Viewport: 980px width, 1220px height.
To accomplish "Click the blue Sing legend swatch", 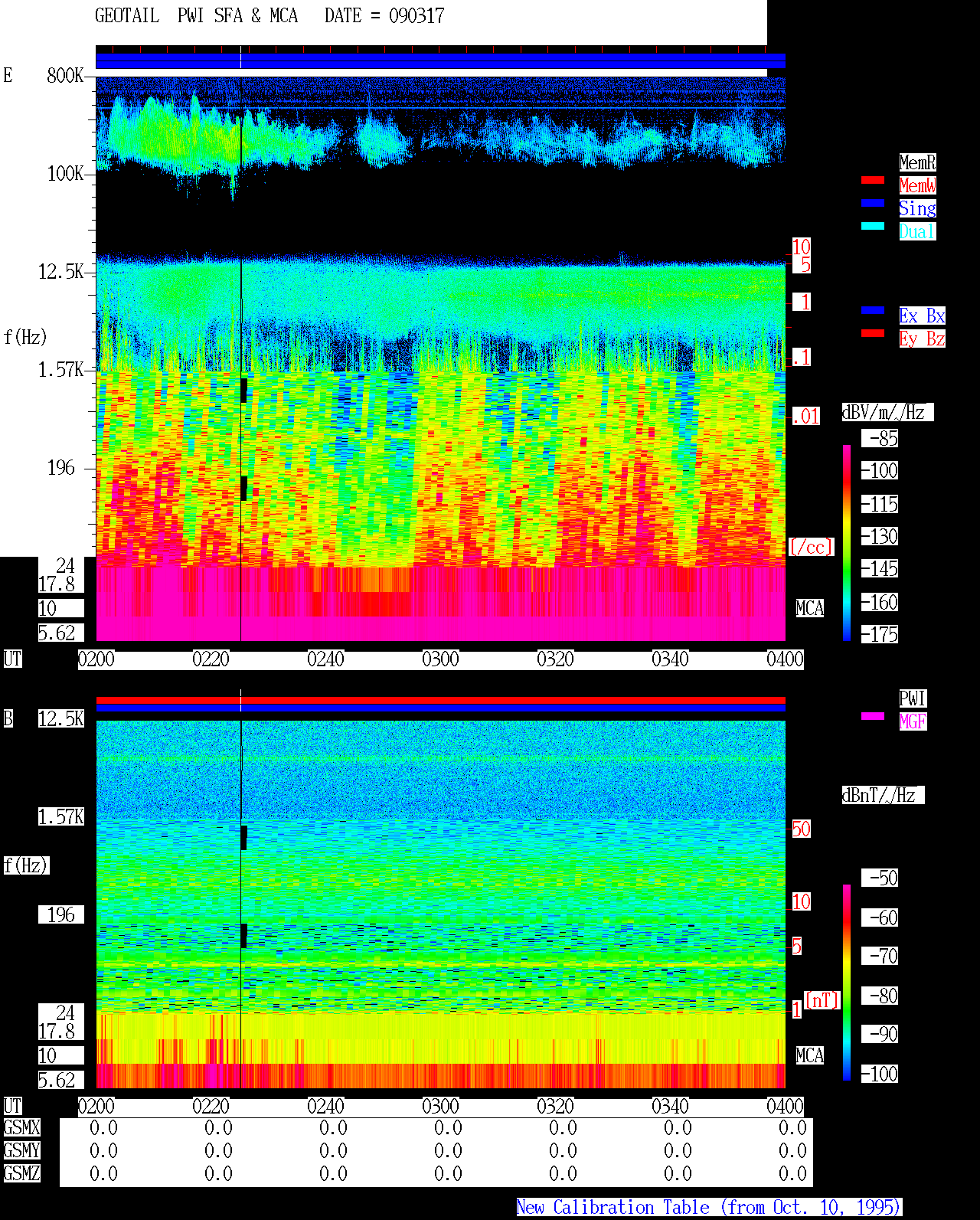I will pos(873,203).
